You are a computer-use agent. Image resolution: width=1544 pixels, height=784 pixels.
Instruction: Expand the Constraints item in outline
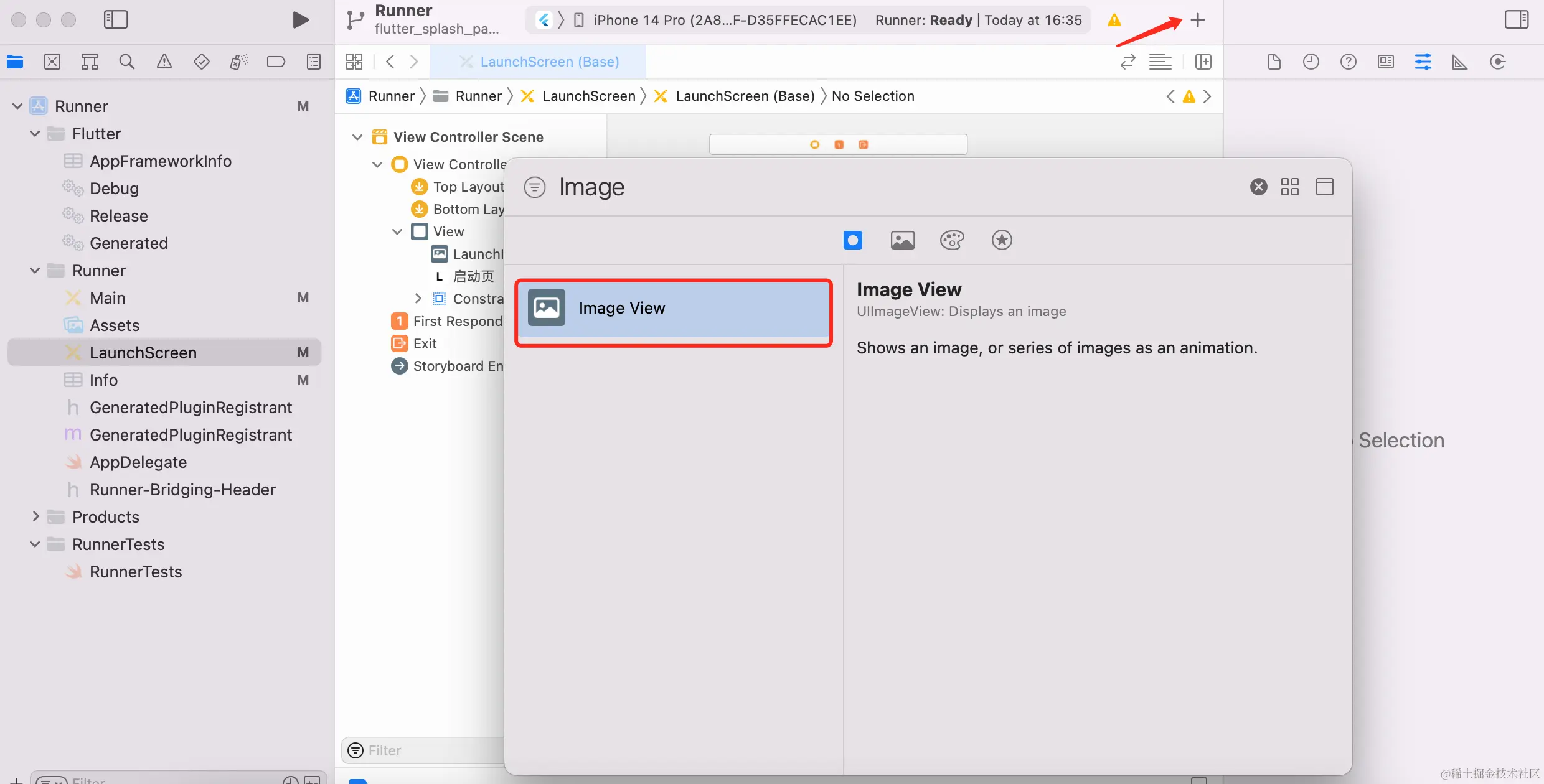[418, 299]
